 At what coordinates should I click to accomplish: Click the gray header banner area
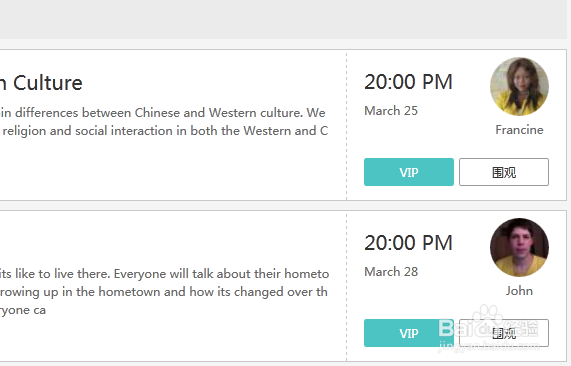point(283,19)
